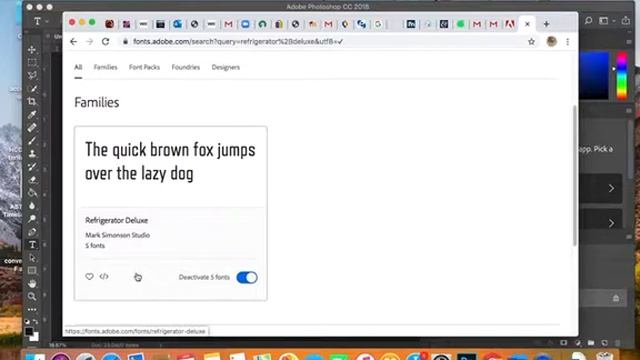Viewport: 640px width, 360px height.
Task: Select the Blur tool
Action: 32,206
